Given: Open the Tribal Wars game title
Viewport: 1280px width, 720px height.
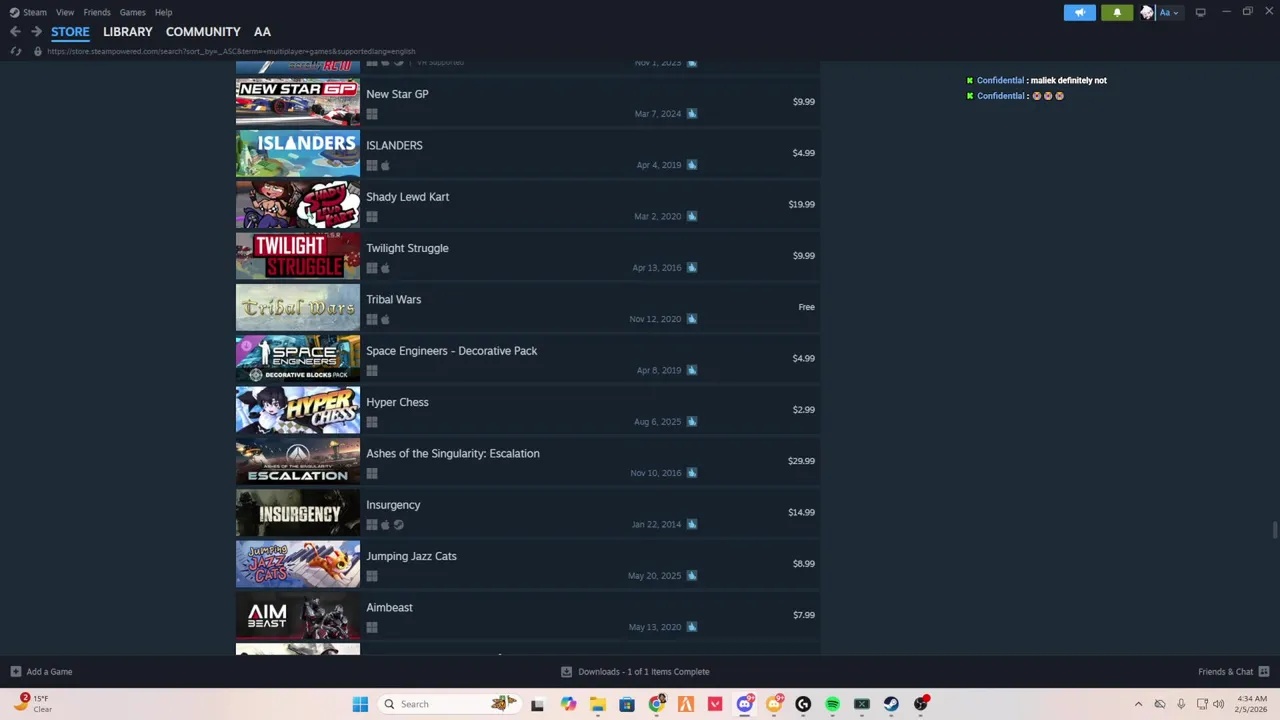Looking at the screenshot, I should (393, 299).
